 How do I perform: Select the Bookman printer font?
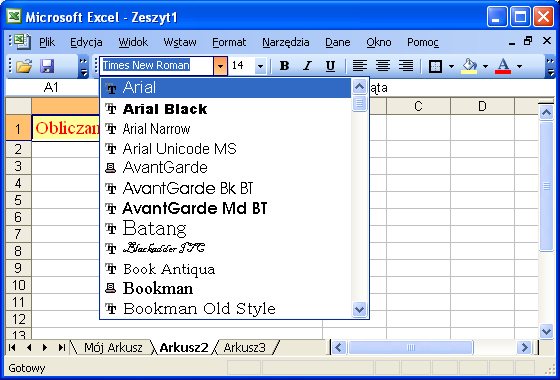[226, 288]
